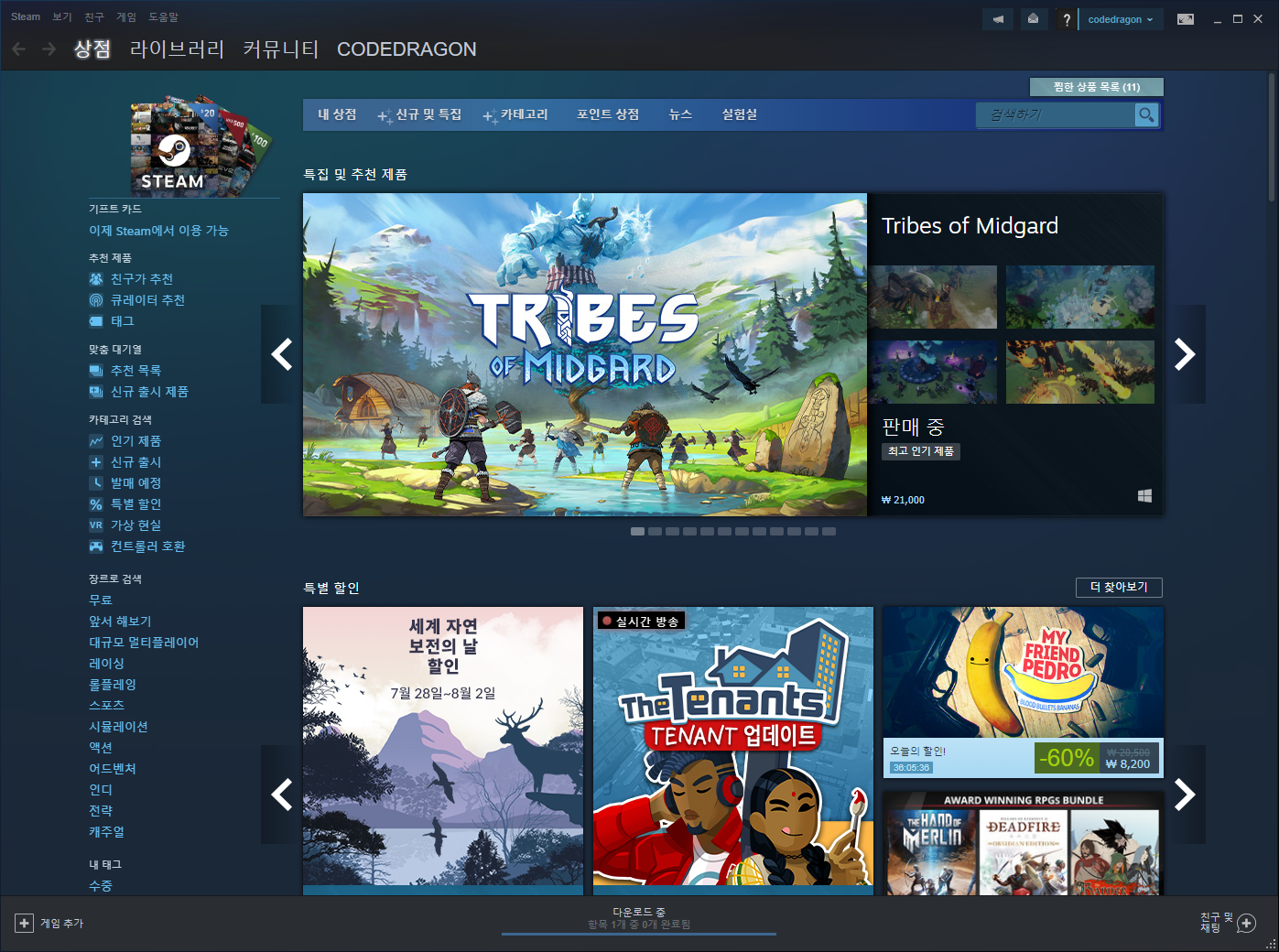Open the 도움말 menu

click(x=164, y=16)
